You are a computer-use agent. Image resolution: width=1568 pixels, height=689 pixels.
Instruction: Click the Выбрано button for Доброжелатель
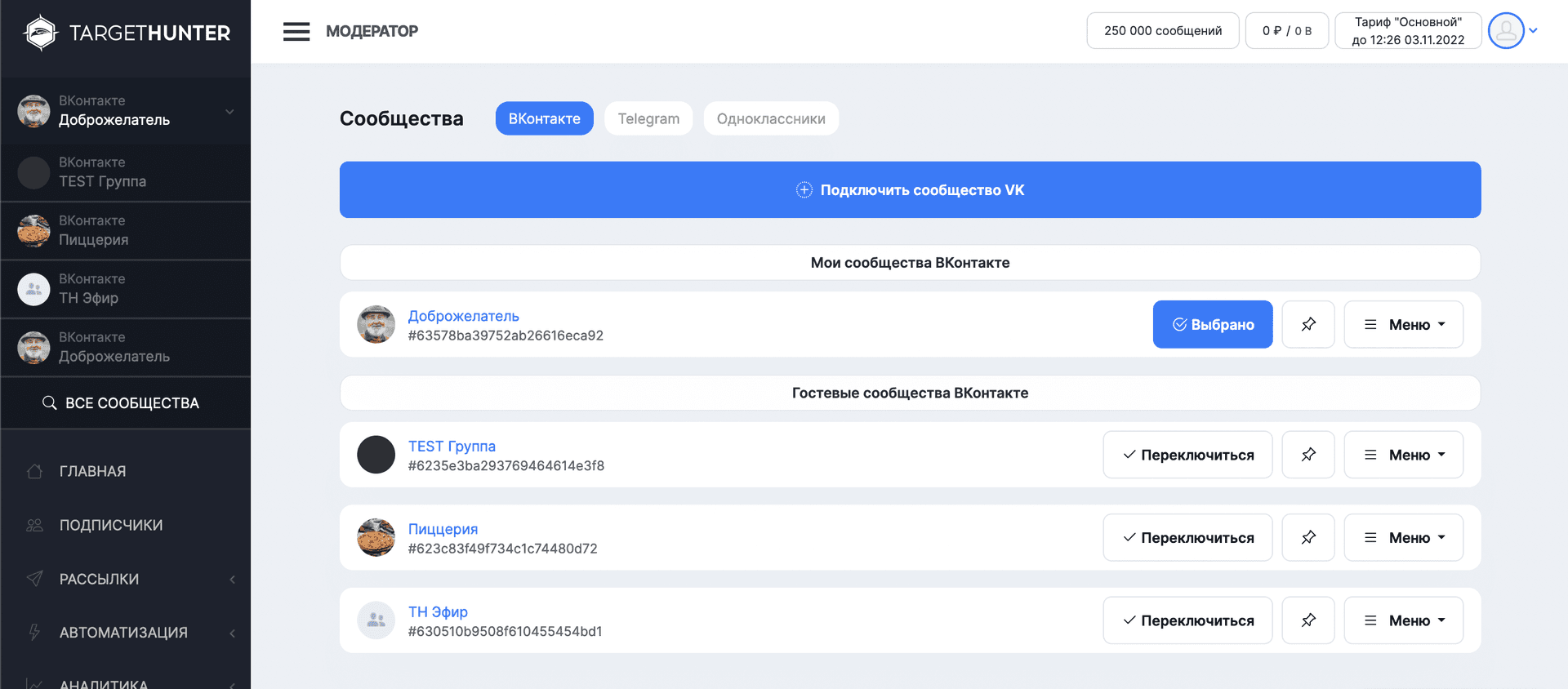1212,324
